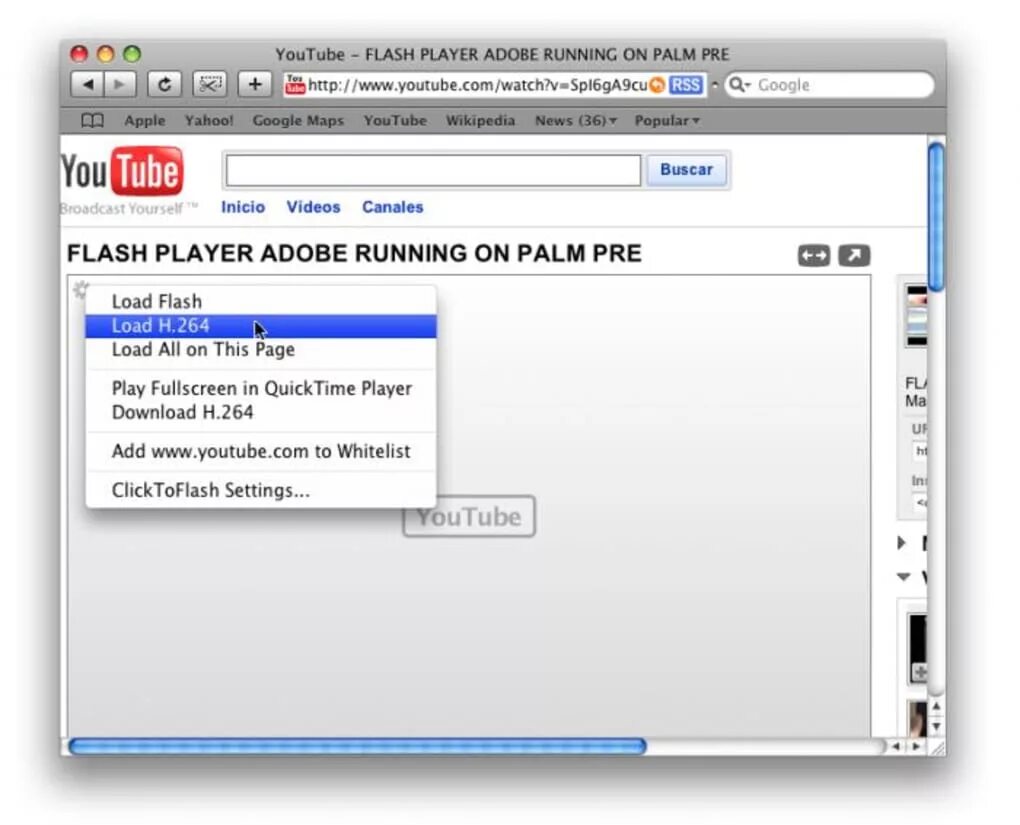Click inside the YouTube search box
1020x825 pixels.
[432, 170]
